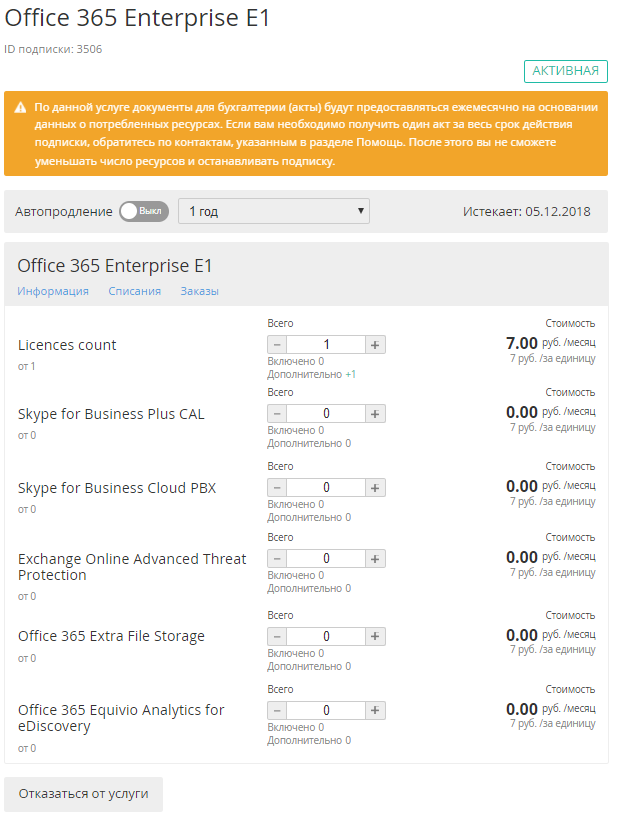Focus Skype for Business Cloud PBX quantity field
The height and width of the screenshot is (814, 617).
326,488
